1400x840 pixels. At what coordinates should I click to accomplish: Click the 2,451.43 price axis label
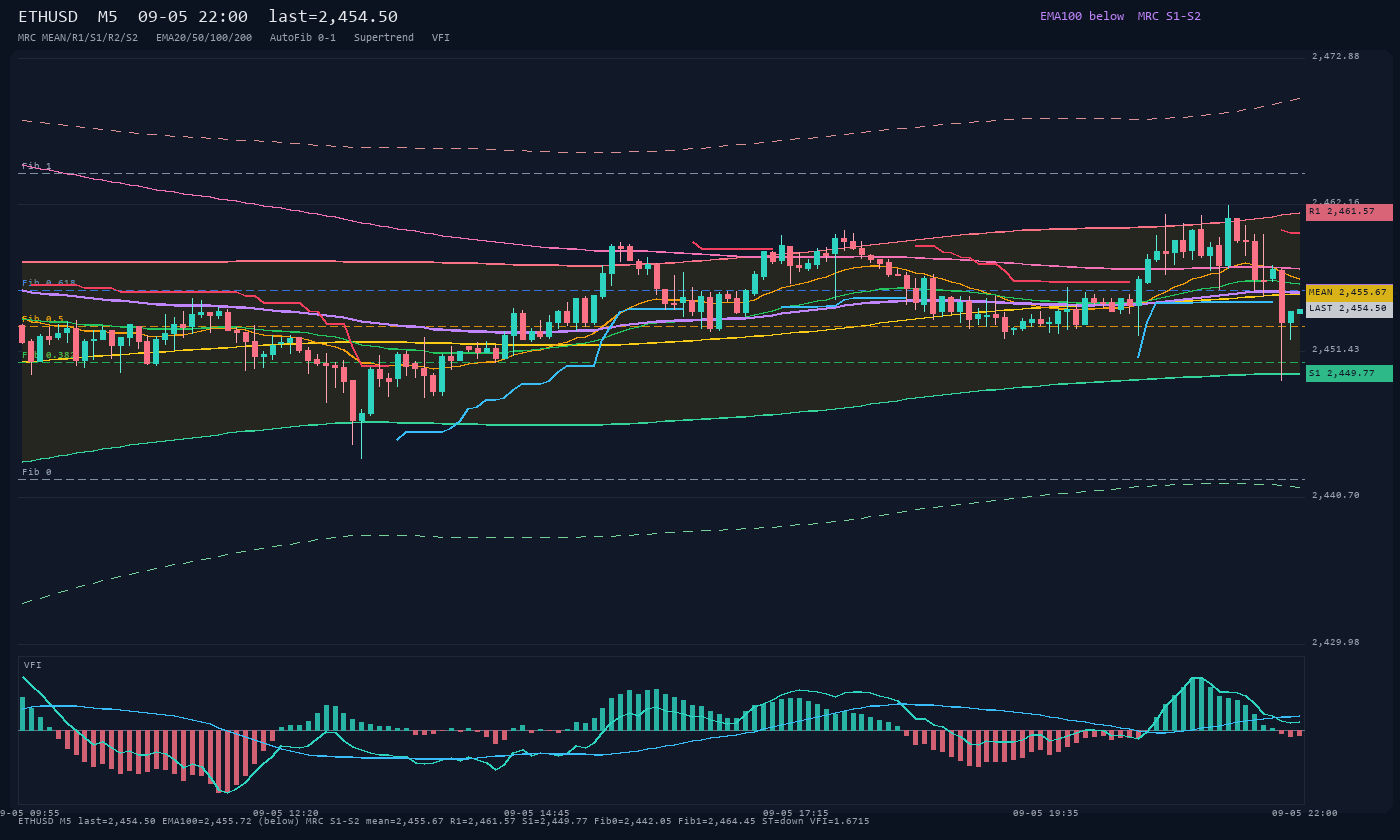1336,349
